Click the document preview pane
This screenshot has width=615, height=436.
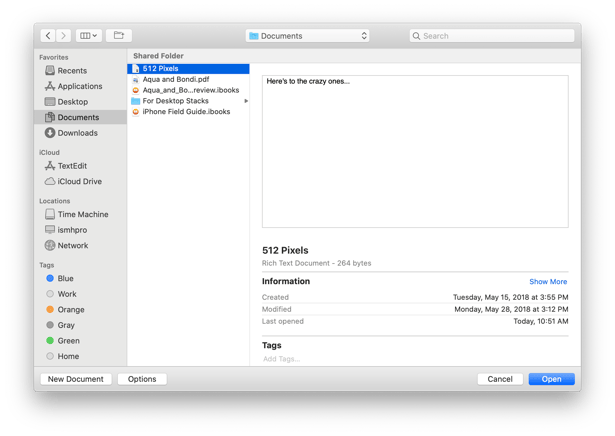click(x=415, y=151)
